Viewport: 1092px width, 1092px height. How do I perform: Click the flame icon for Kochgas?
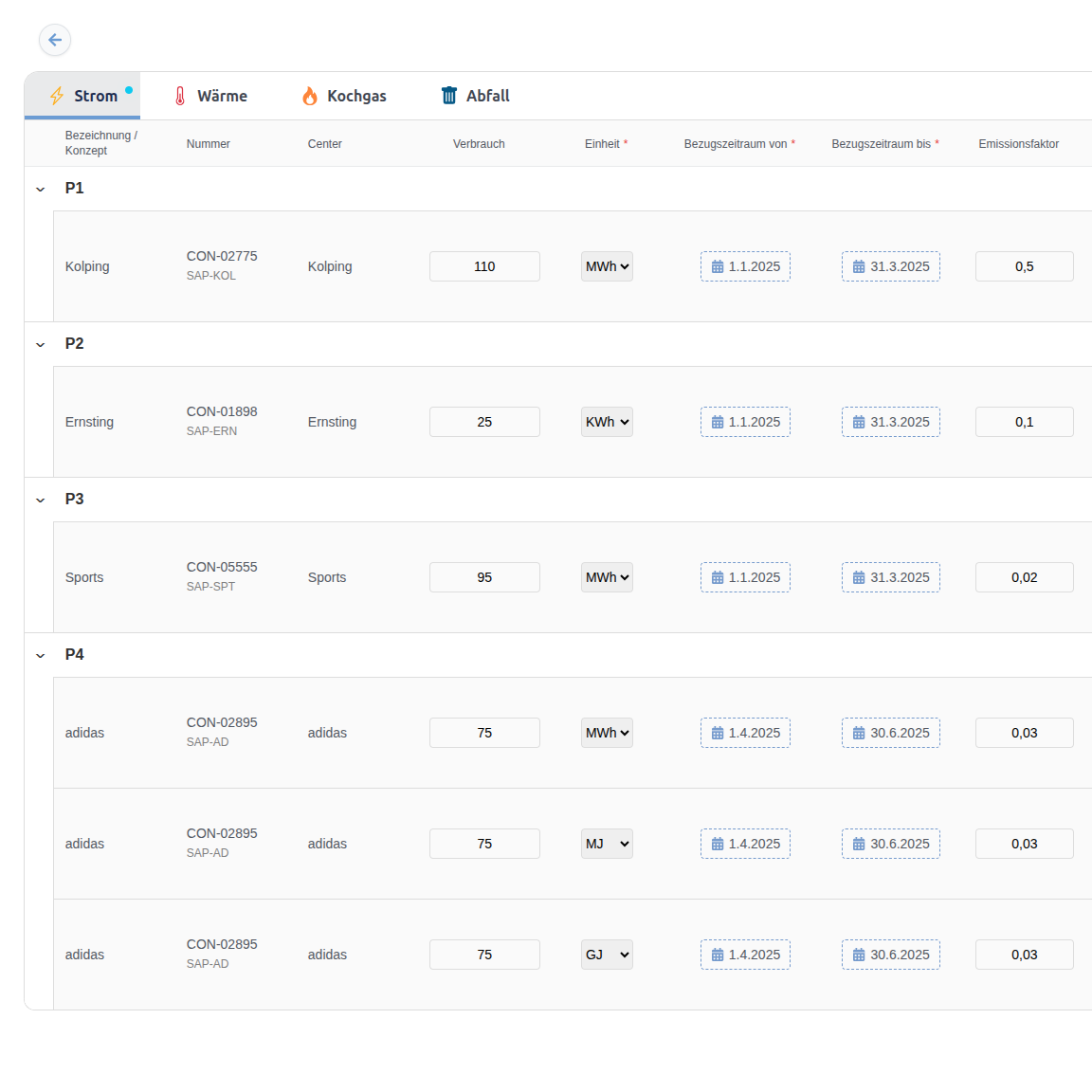pyautogui.click(x=310, y=95)
